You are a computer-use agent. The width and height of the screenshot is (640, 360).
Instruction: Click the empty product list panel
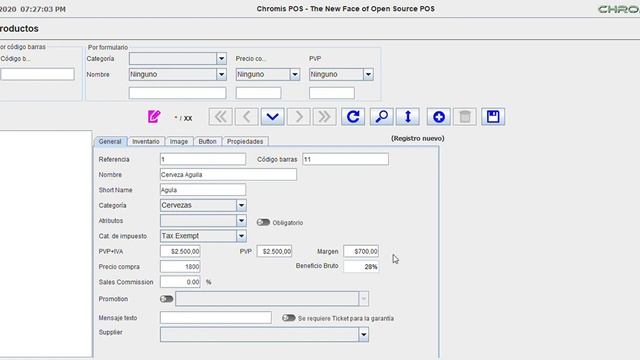pos(46,244)
